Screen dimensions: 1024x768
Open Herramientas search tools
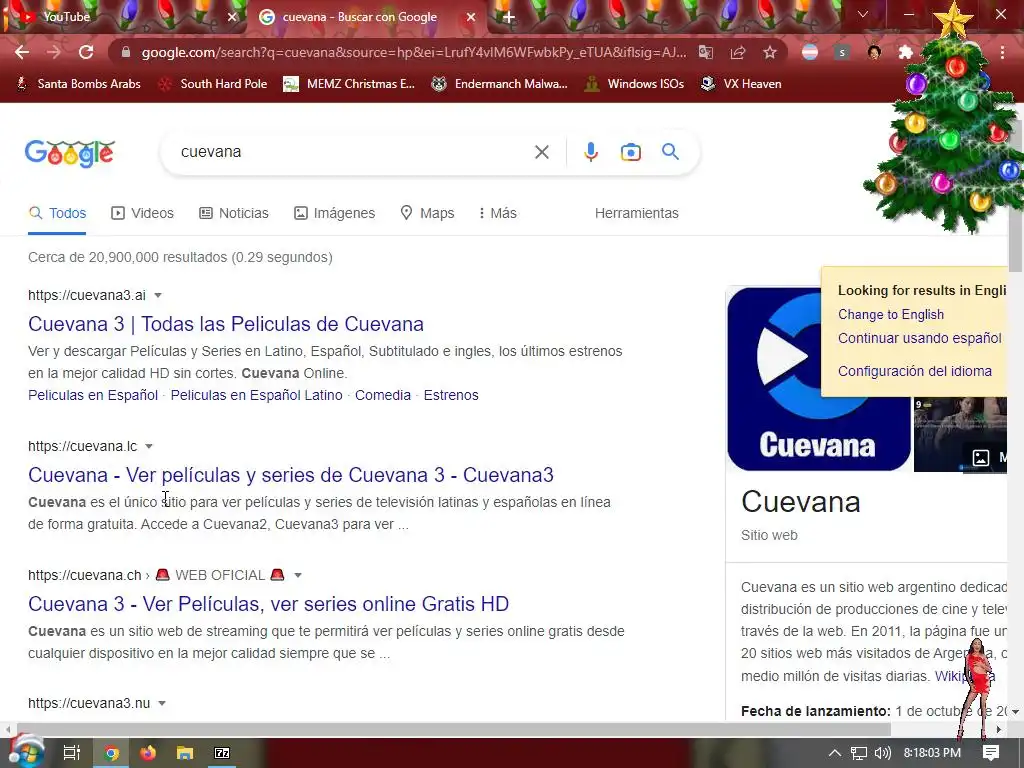point(637,213)
